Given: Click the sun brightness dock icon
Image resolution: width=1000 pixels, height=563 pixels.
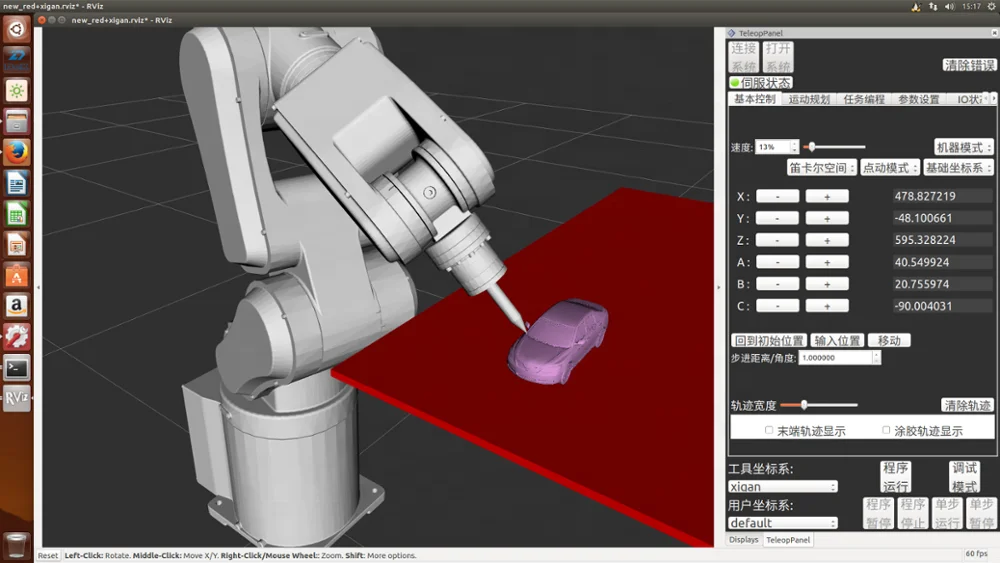Looking at the screenshot, I should [x=17, y=91].
